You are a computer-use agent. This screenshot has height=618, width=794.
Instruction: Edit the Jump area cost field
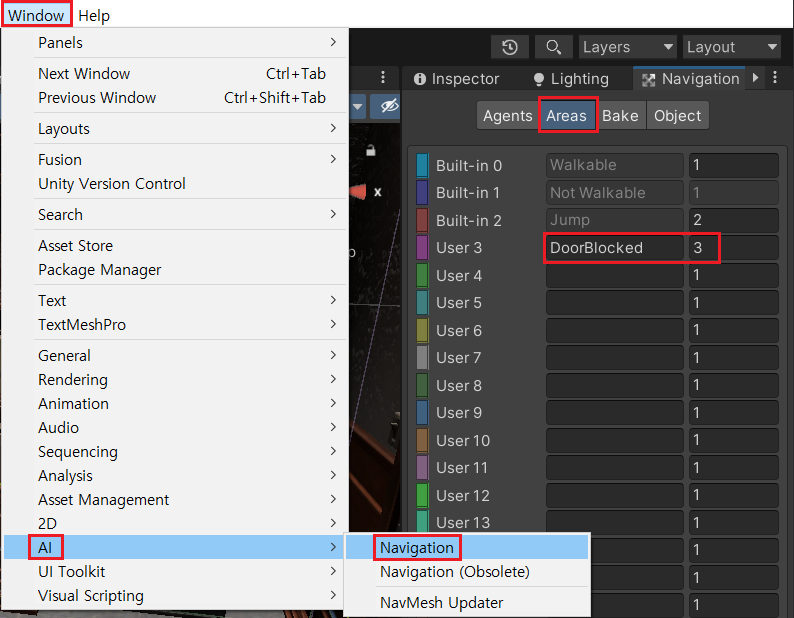[x=733, y=220]
